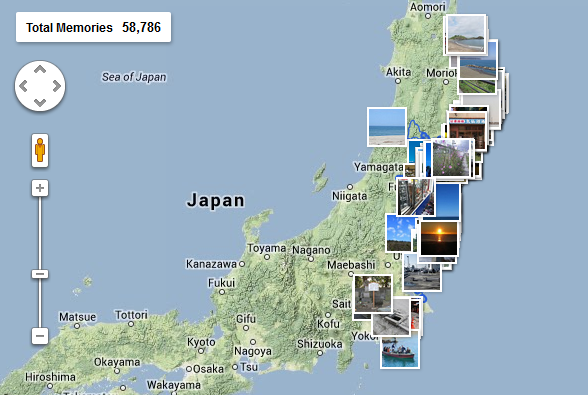Open the beach photo near Yamagata
Image resolution: width=588 pixels, height=395 pixels.
pyautogui.click(x=387, y=127)
